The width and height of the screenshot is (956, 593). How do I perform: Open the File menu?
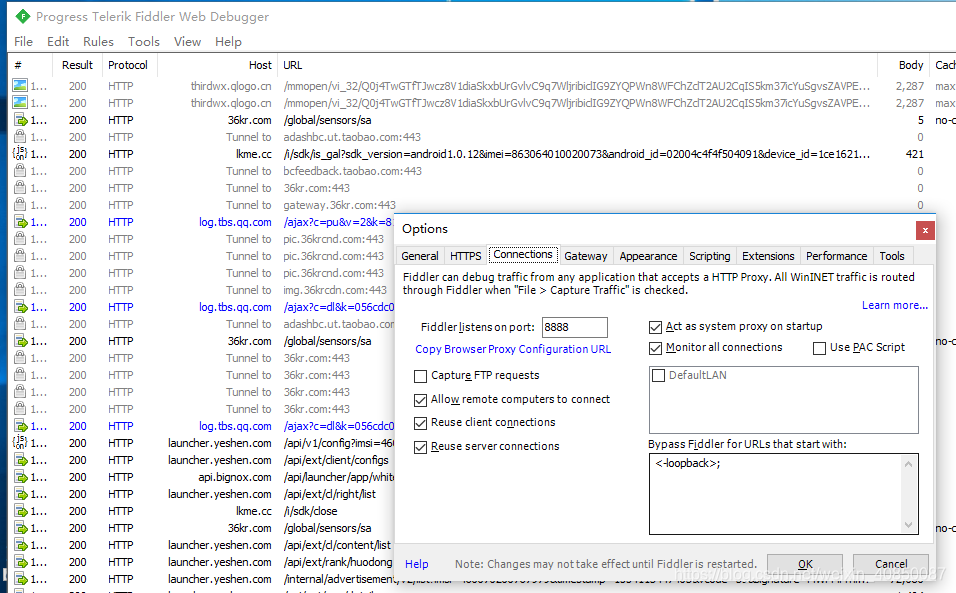(23, 41)
